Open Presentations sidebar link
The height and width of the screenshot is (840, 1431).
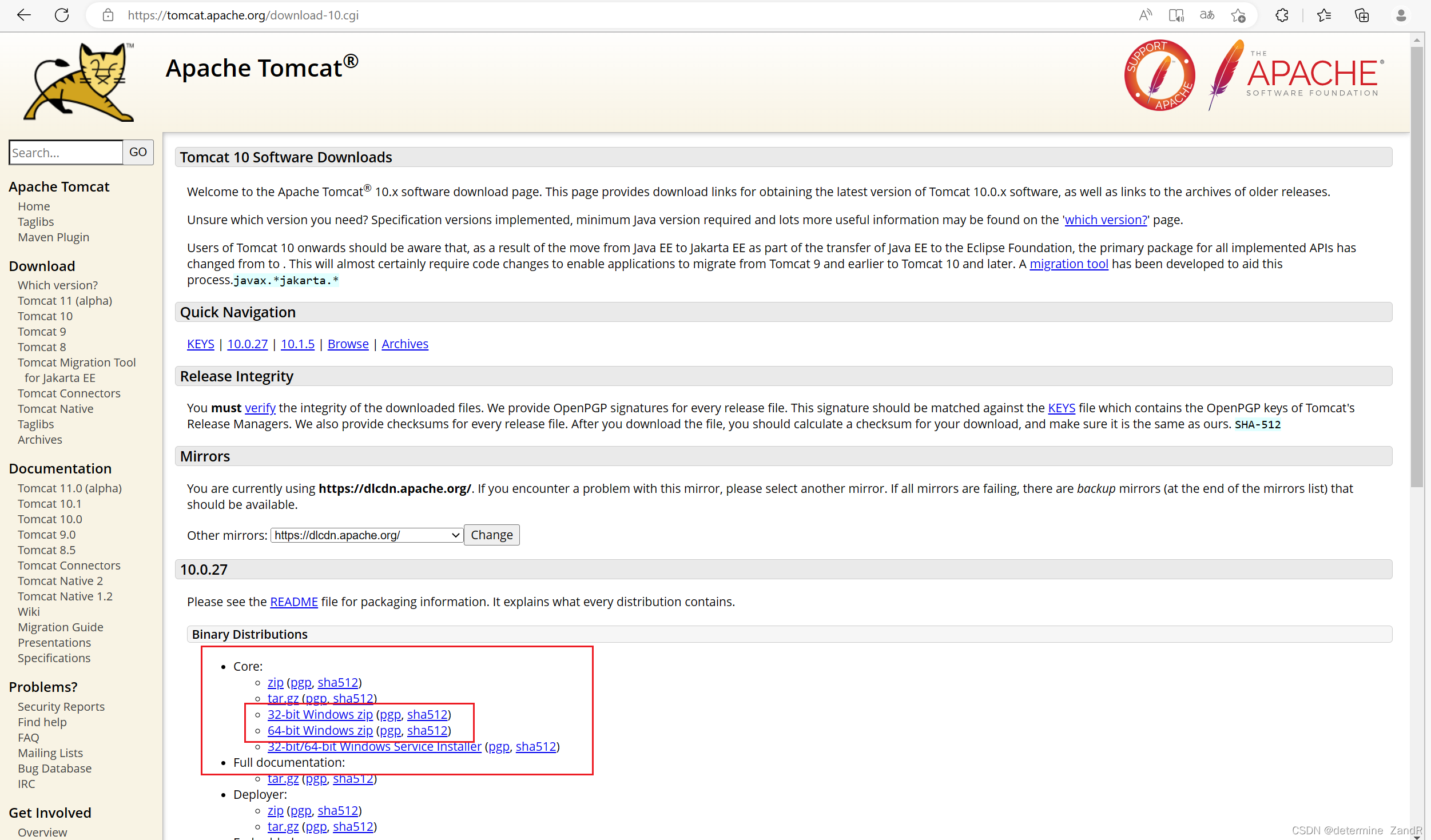[54, 642]
